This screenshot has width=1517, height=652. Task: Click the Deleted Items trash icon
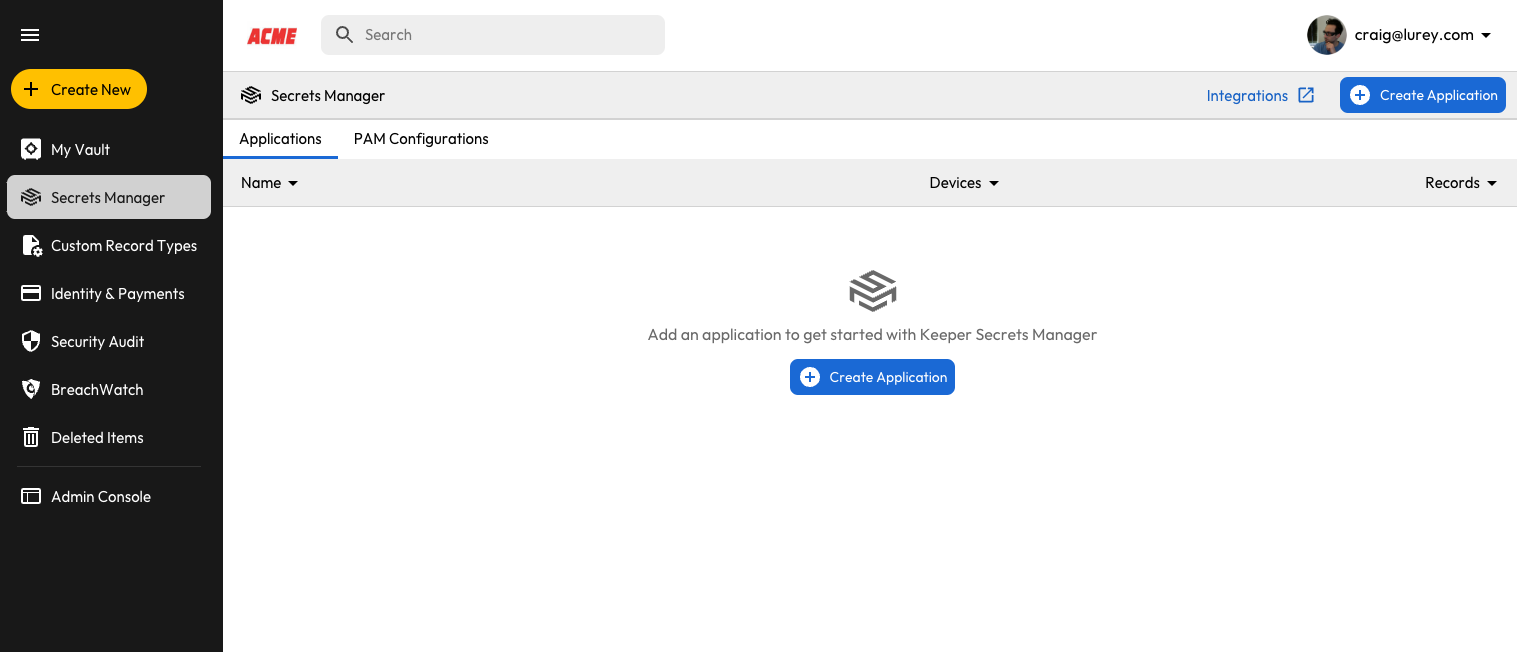point(31,438)
